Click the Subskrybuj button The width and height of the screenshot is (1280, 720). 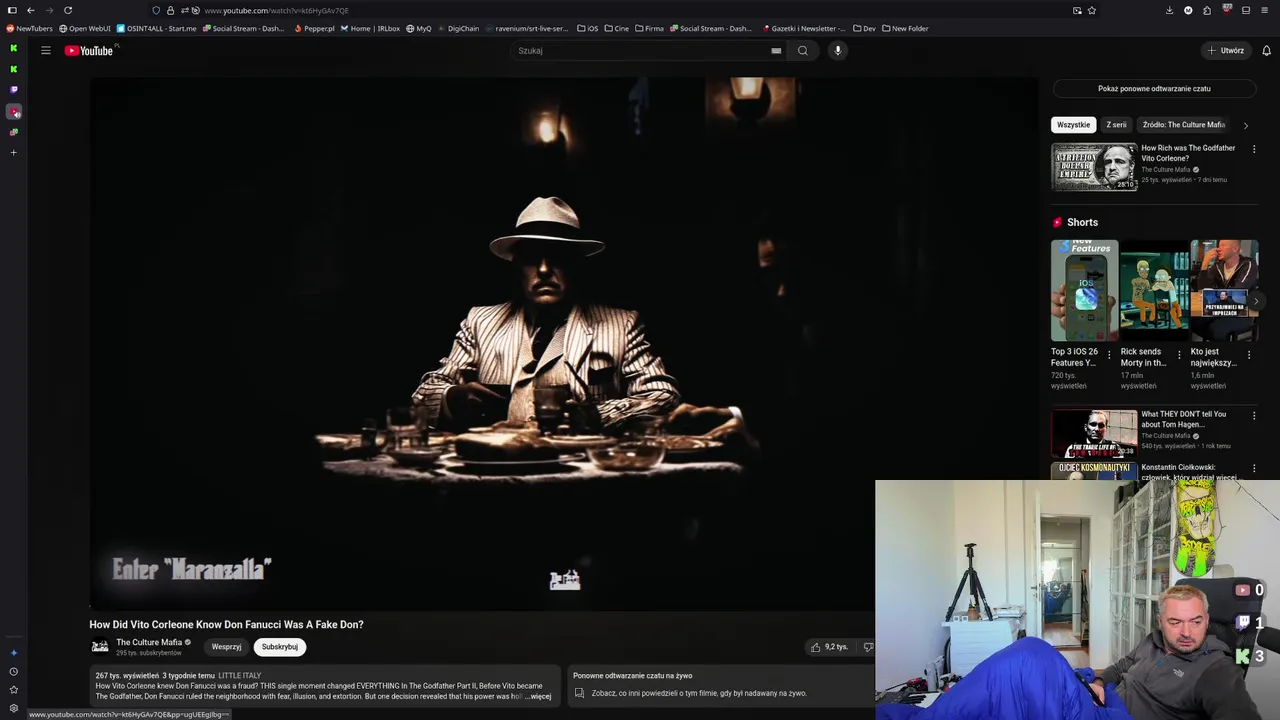pyautogui.click(x=280, y=647)
